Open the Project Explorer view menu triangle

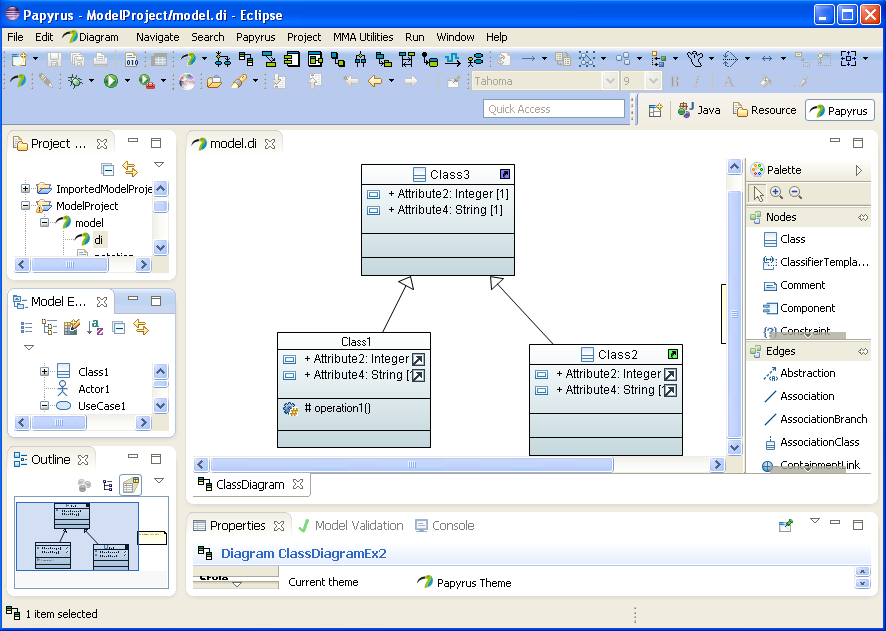[159, 165]
